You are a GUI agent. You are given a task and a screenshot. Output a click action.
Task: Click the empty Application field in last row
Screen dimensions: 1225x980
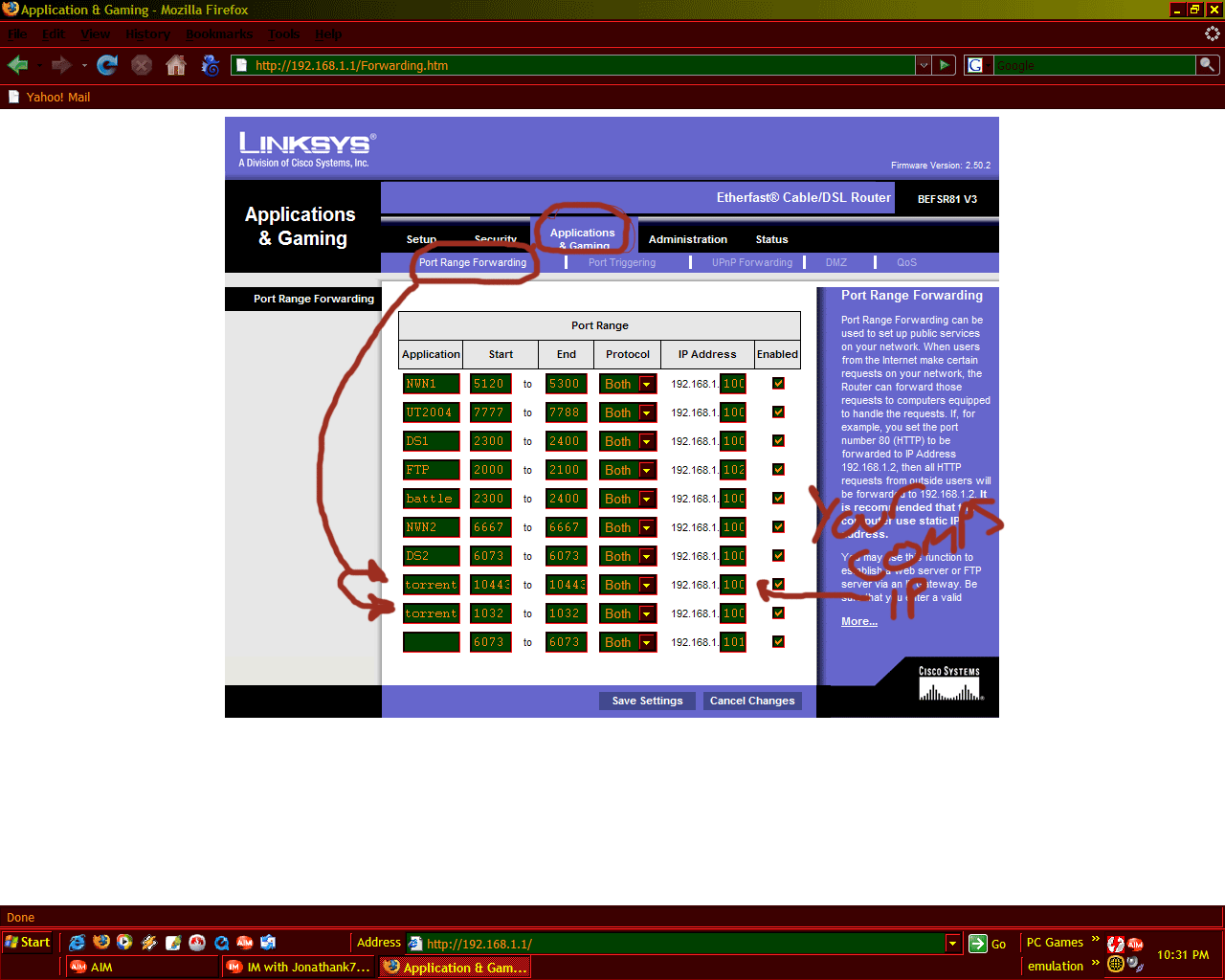pos(432,642)
